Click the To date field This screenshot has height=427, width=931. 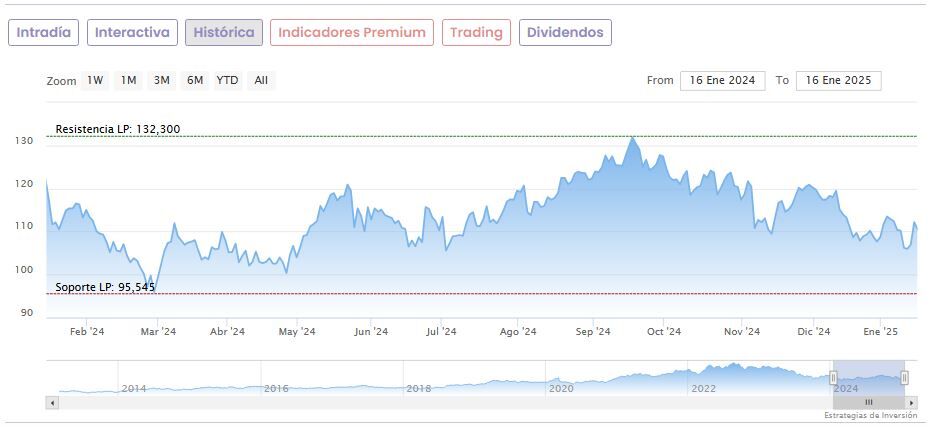(x=838, y=80)
